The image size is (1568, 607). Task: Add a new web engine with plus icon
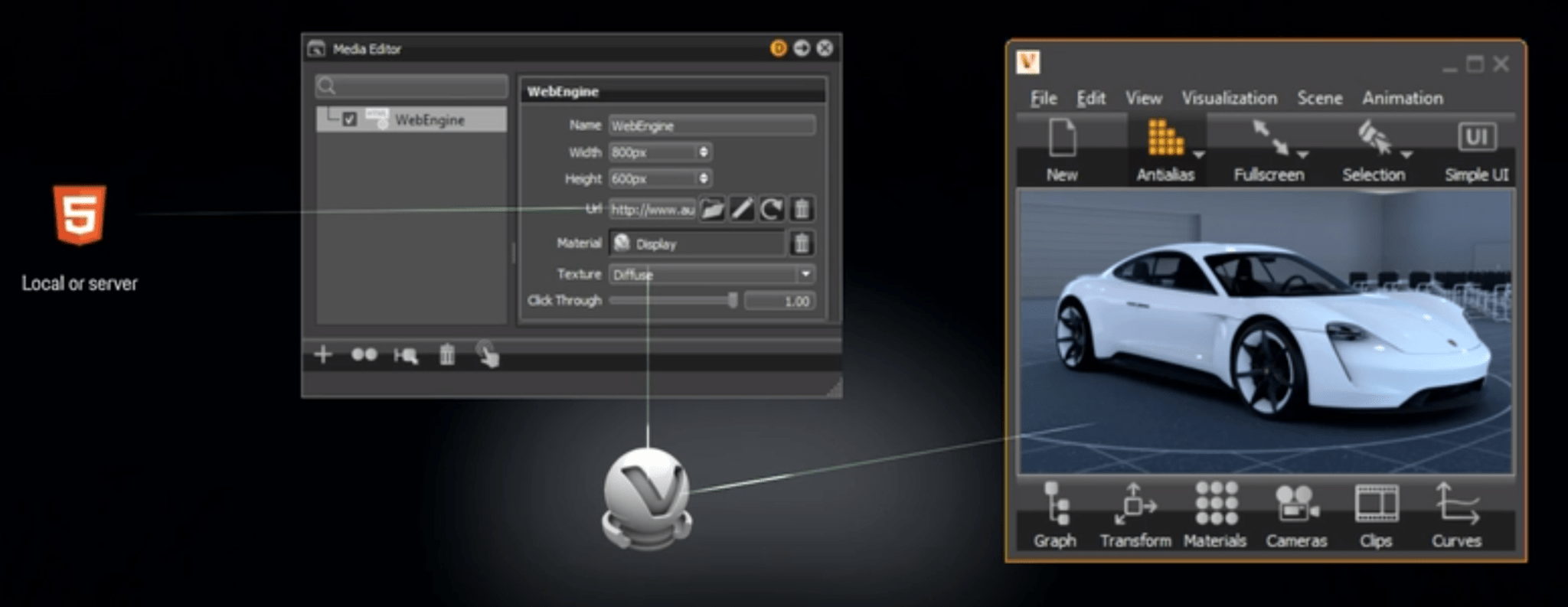pyautogui.click(x=323, y=354)
